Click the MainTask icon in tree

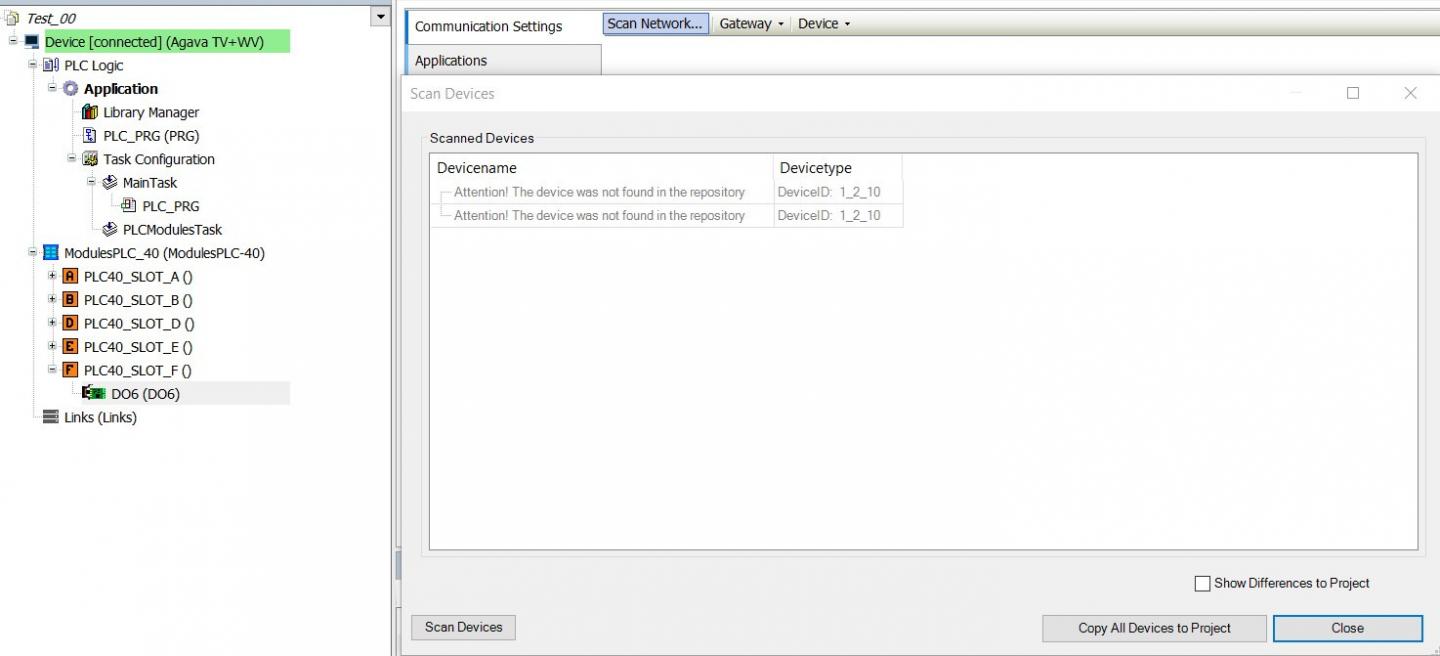point(110,182)
